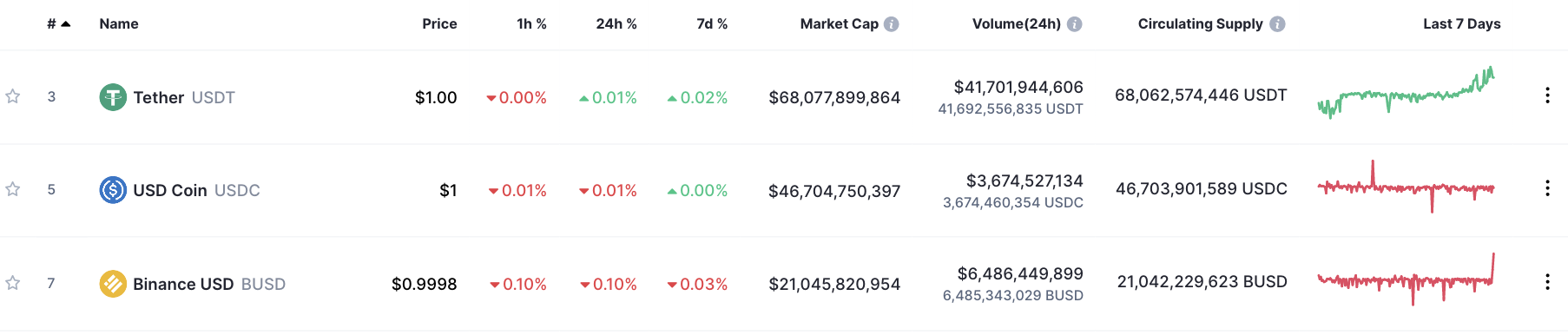The height and width of the screenshot is (335, 1568).
Task: Toggle watchlist star for Binance USD
Action: (13, 283)
